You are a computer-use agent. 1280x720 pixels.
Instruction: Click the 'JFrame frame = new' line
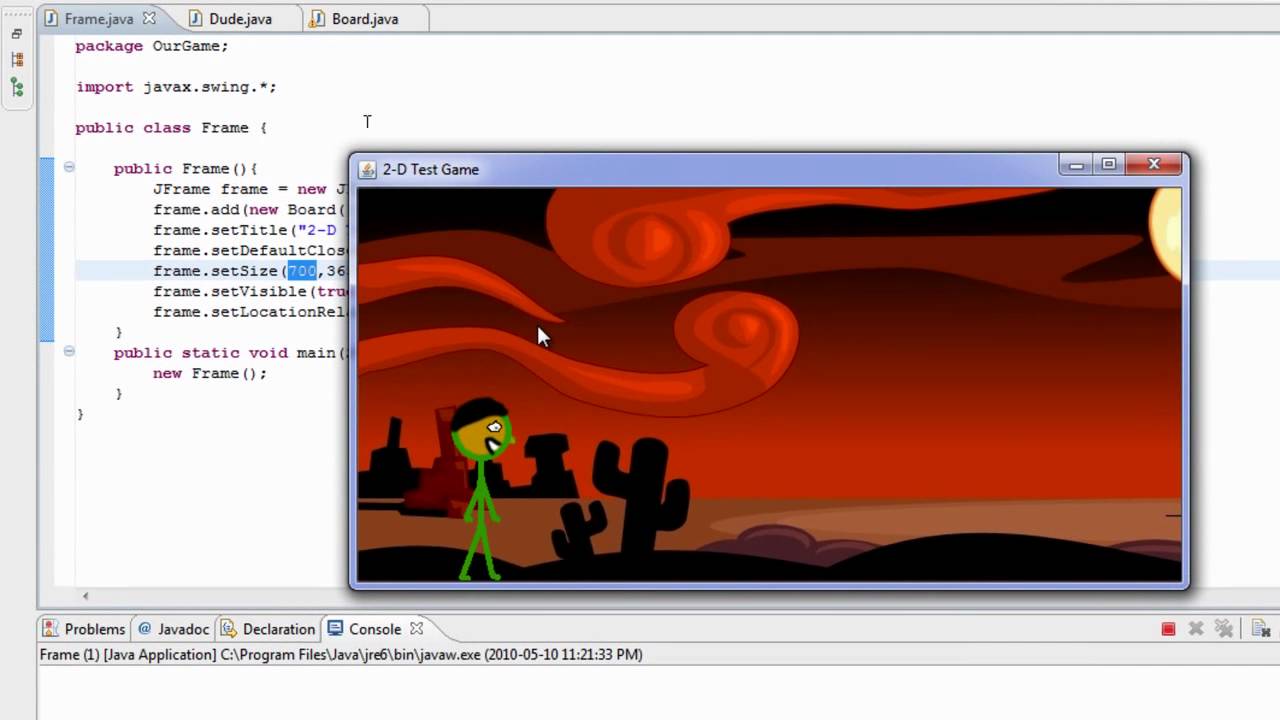(250, 189)
